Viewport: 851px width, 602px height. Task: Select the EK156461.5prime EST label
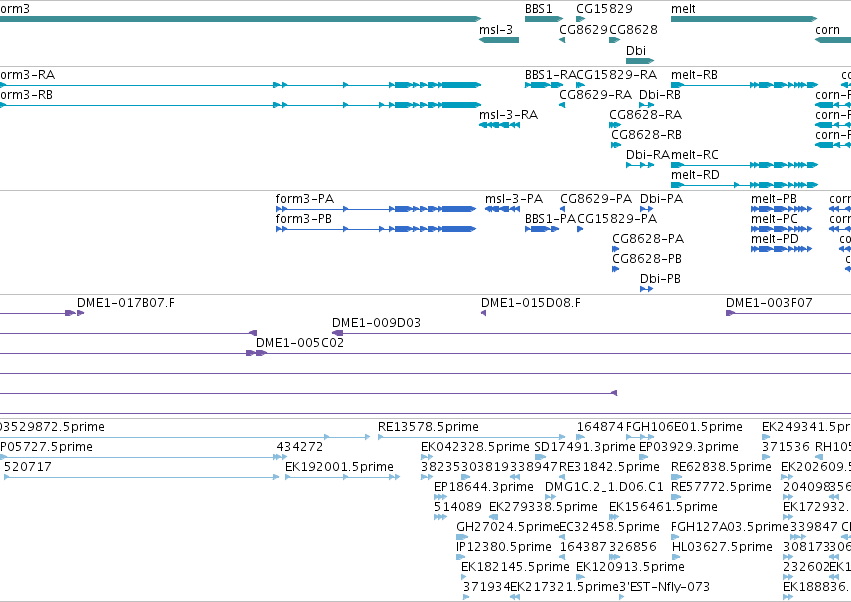pyautogui.click(x=663, y=508)
